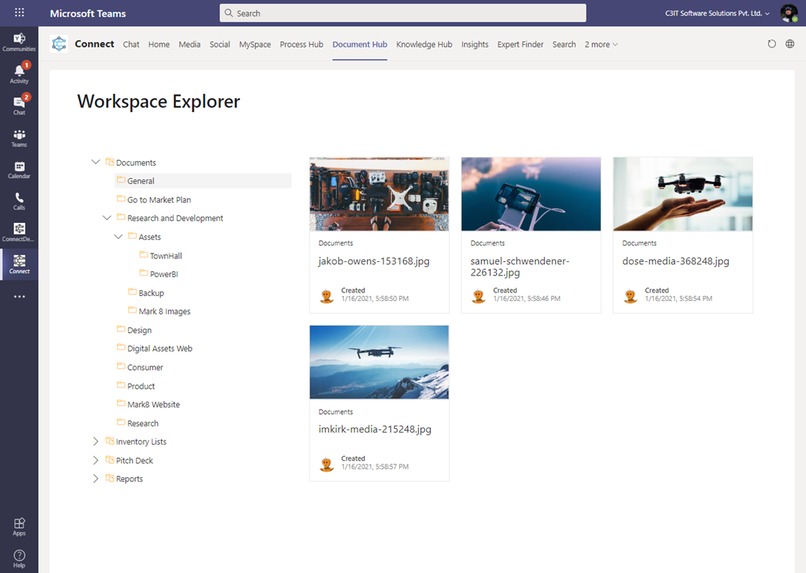The width and height of the screenshot is (806, 573).
Task: Open the ConnectDe... app icon
Action: pos(19,232)
